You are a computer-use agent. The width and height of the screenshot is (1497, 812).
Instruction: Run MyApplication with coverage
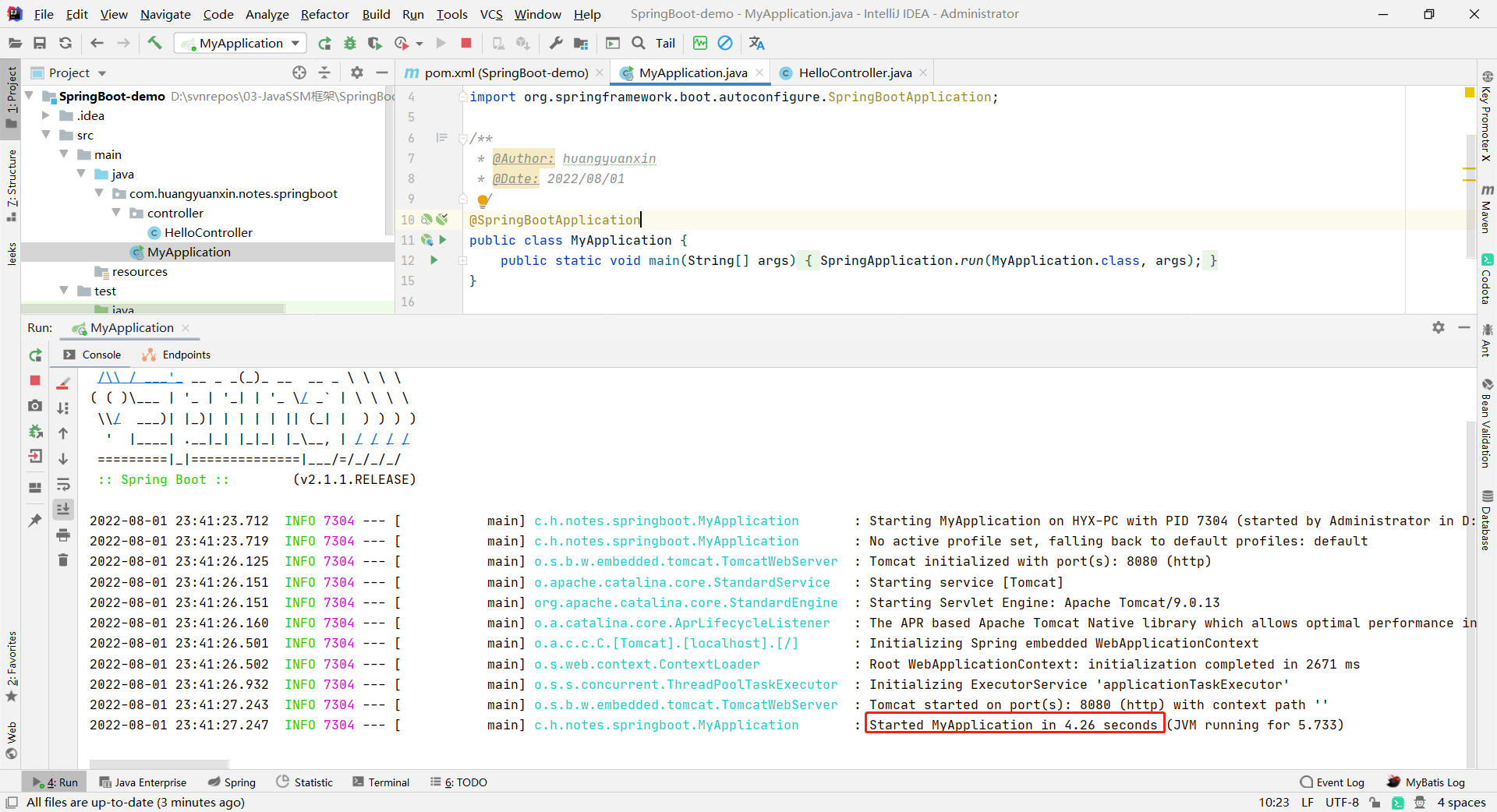(x=375, y=43)
